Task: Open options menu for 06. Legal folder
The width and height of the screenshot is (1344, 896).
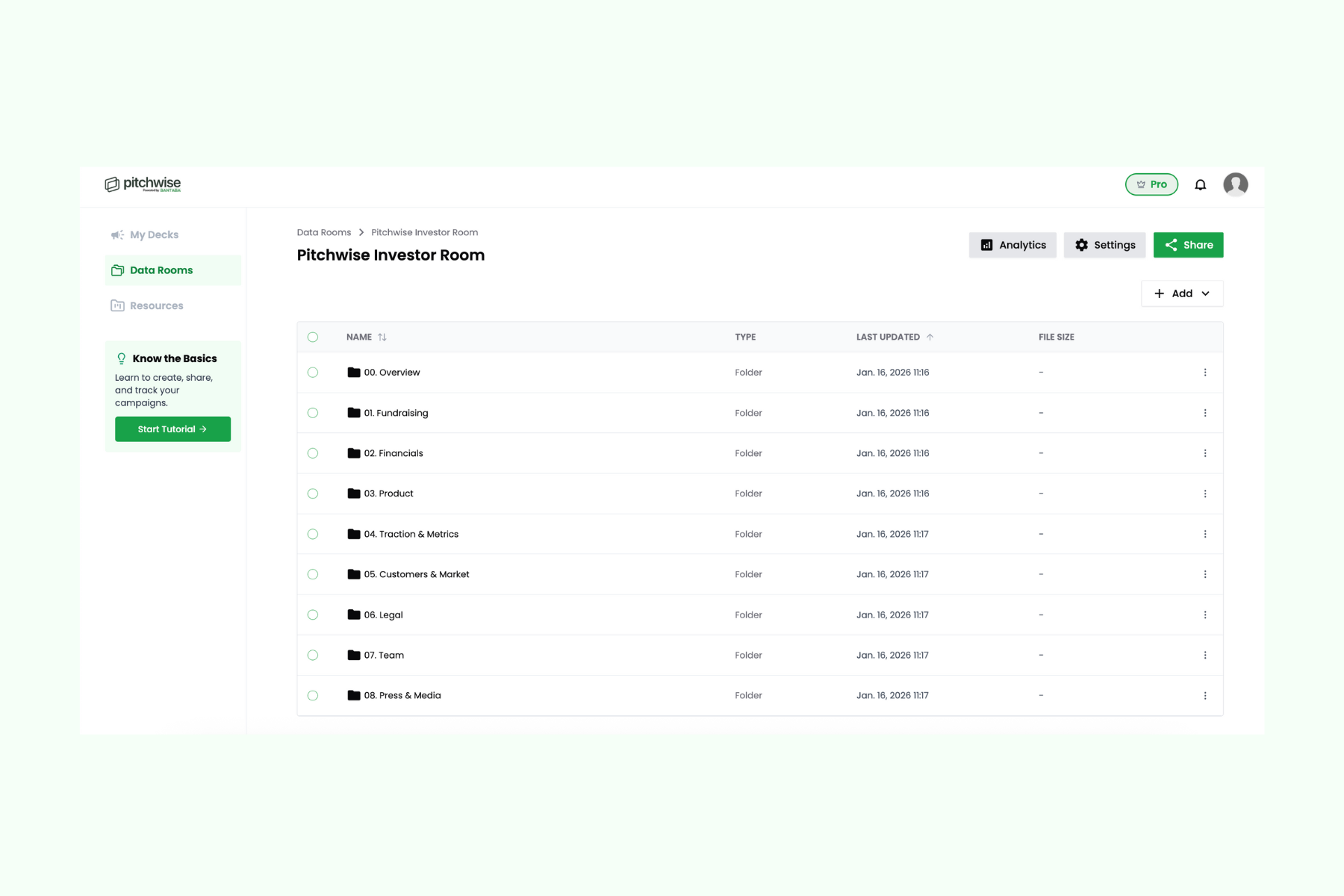Action: [x=1204, y=615]
